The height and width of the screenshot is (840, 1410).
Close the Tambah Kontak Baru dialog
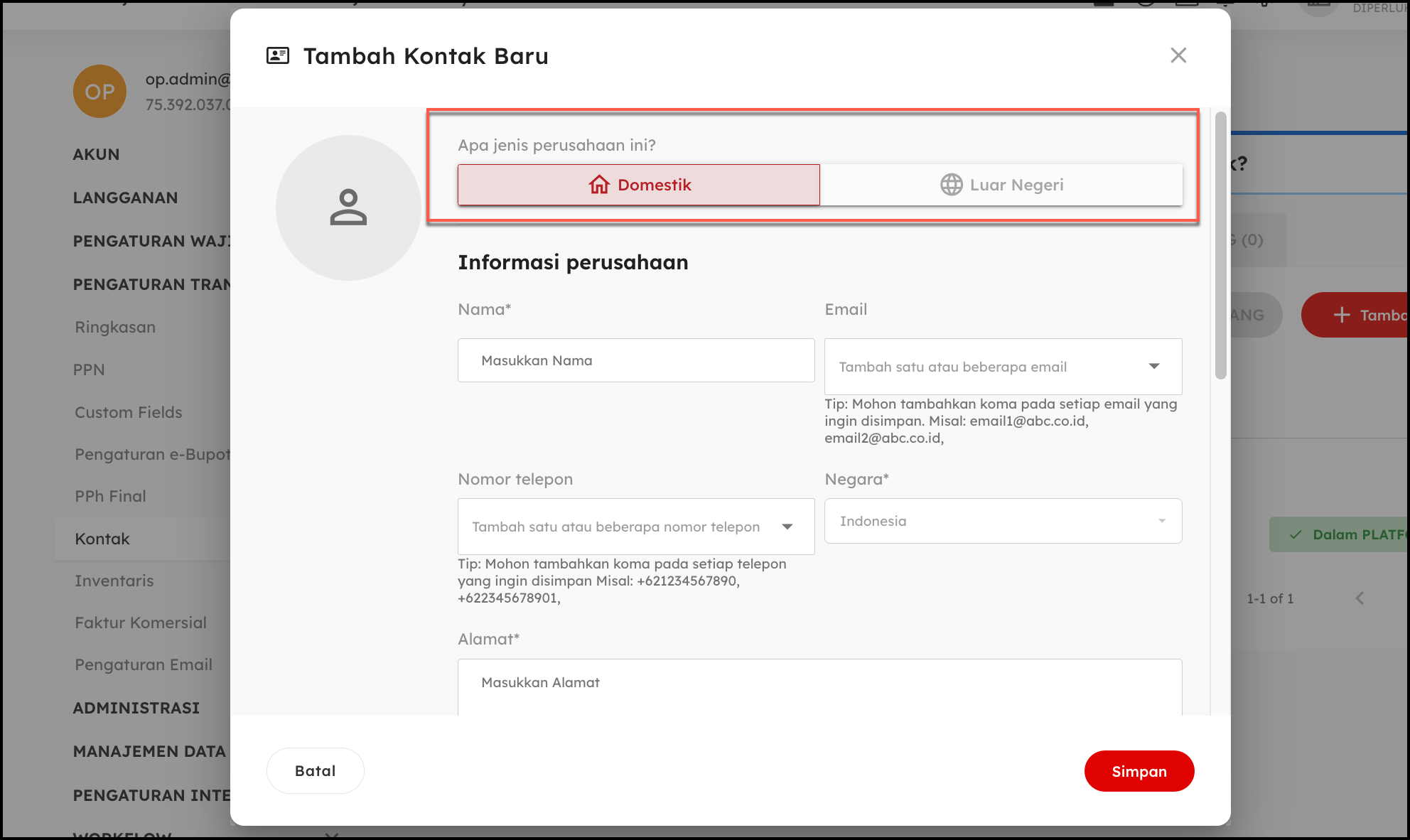tap(1178, 55)
